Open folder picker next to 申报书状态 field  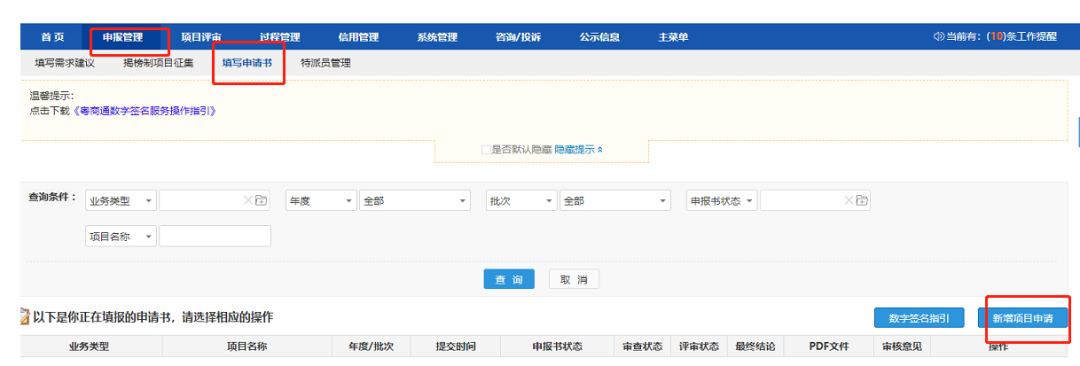pyautogui.click(x=862, y=201)
